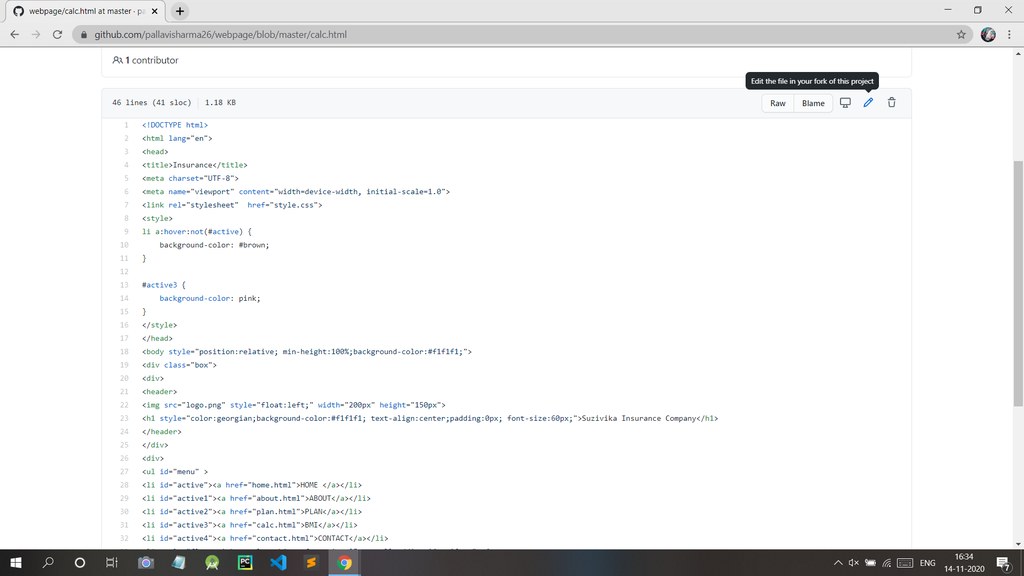
Task: Click the '46 lines (41 sloc)' text
Action: tap(152, 103)
